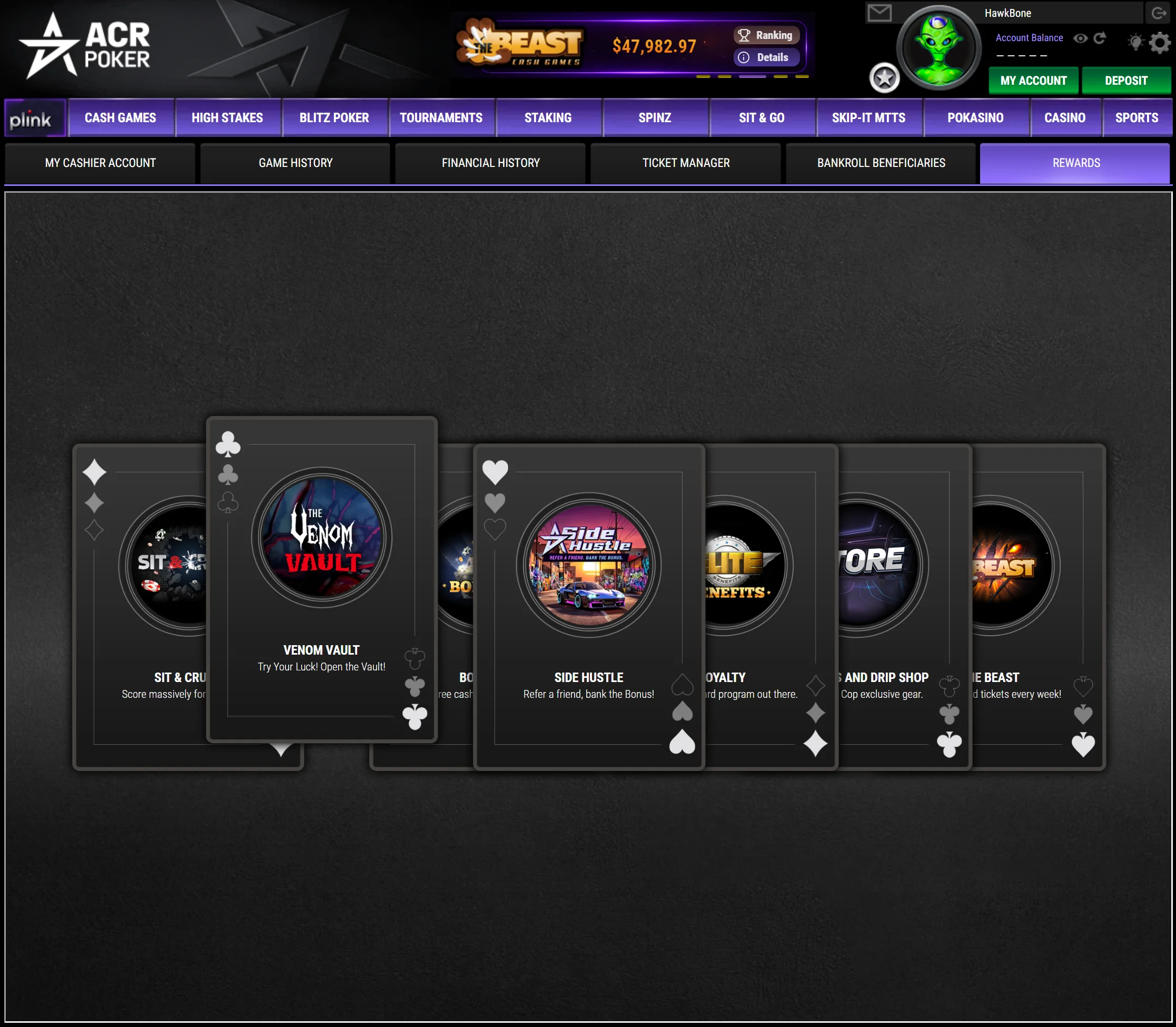Click The Beast Cash Games logo
The height and width of the screenshot is (1027, 1176).
[x=520, y=44]
